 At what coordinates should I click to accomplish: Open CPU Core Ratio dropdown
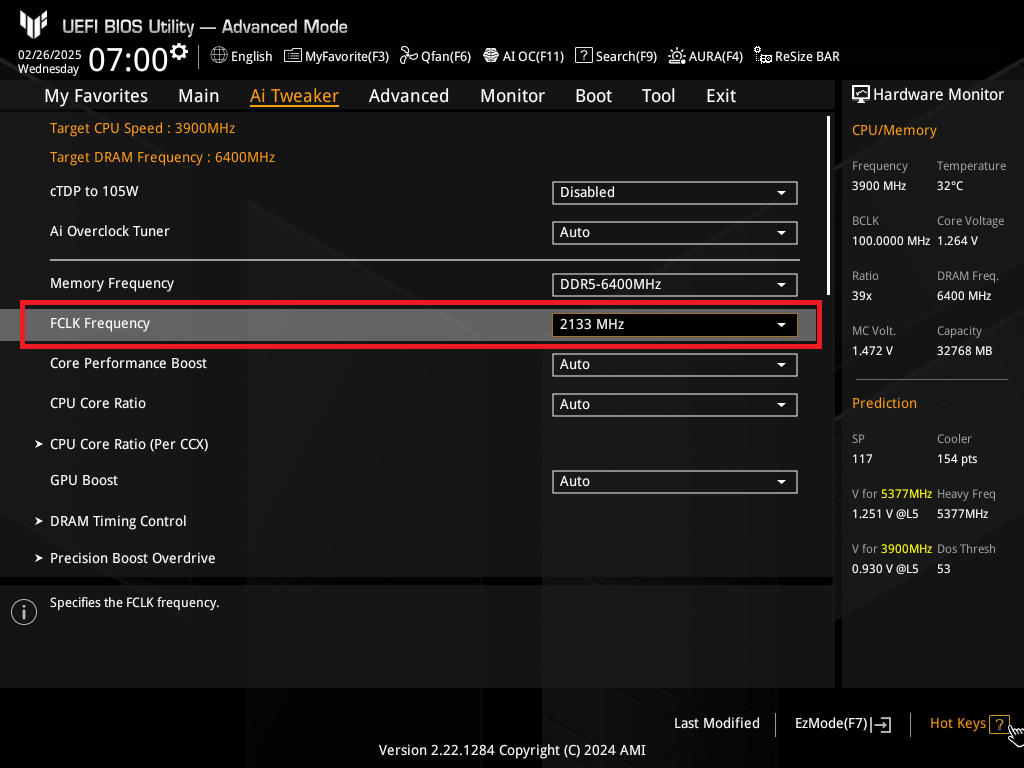(x=675, y=404)
